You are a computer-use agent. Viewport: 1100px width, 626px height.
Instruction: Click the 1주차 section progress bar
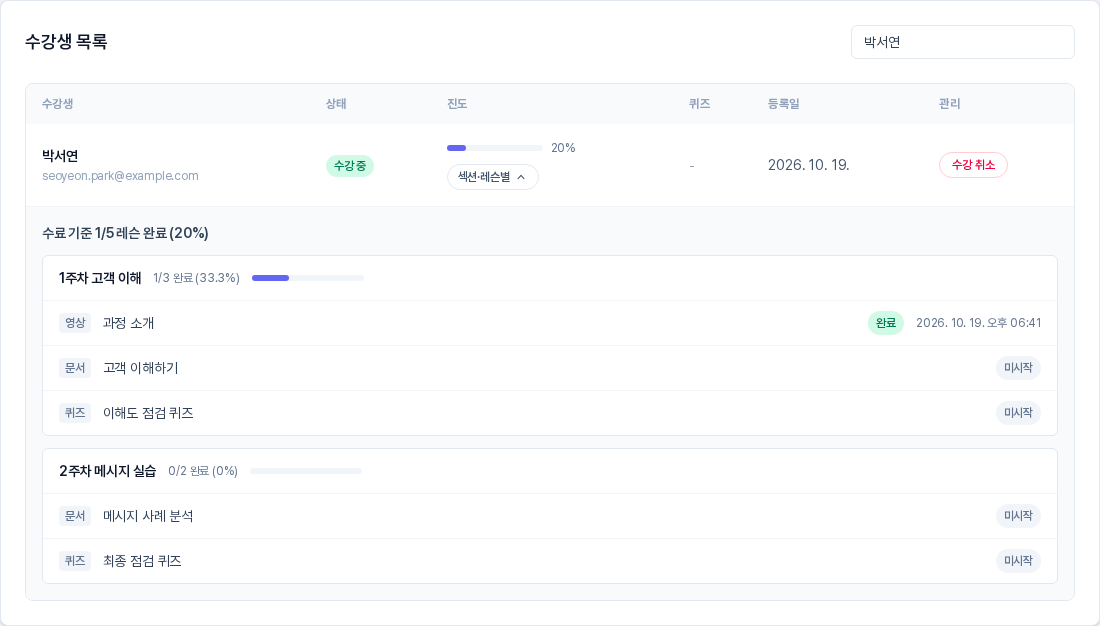pos(308,279)
